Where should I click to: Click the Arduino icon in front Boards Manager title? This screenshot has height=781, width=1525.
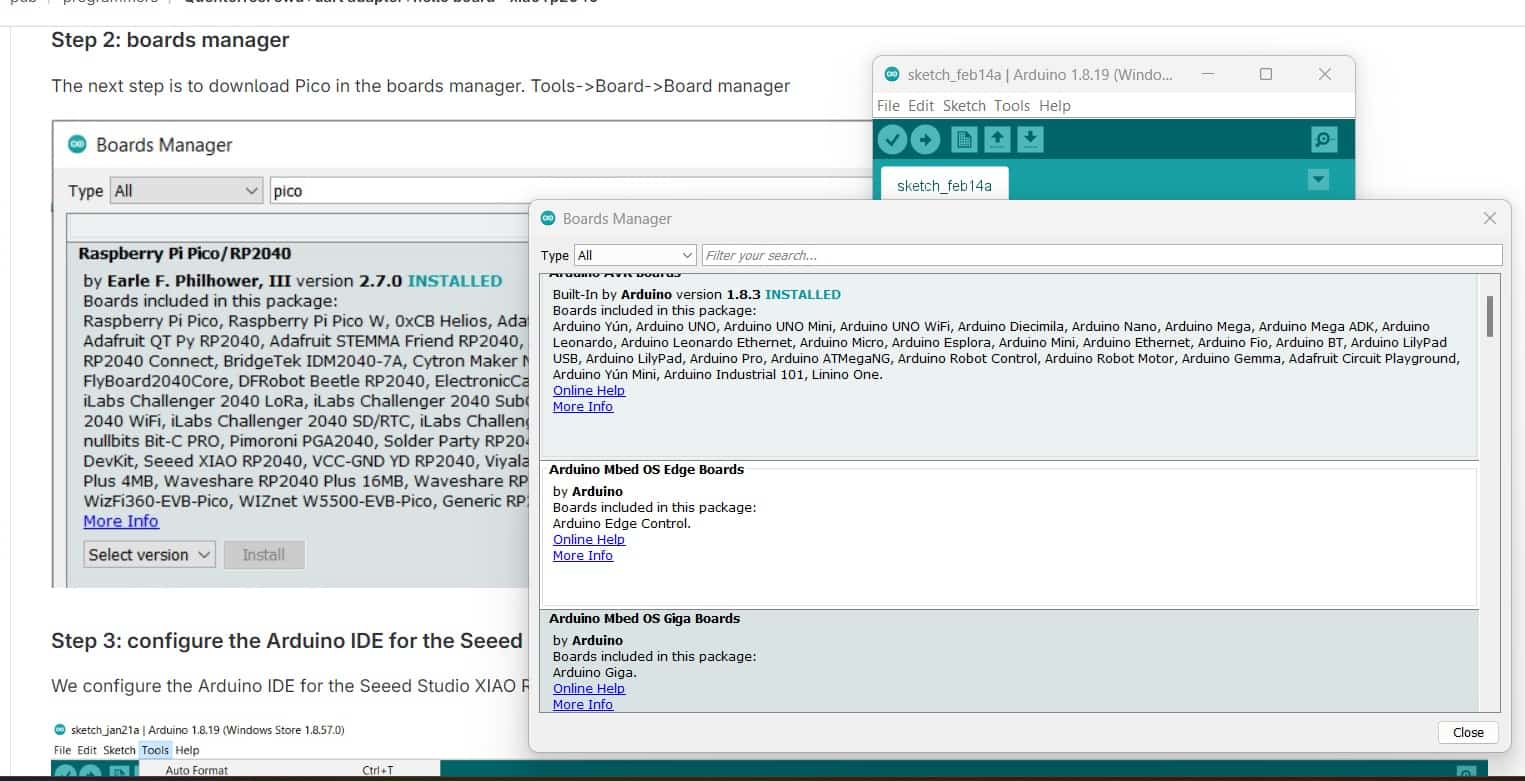(548, 218)
